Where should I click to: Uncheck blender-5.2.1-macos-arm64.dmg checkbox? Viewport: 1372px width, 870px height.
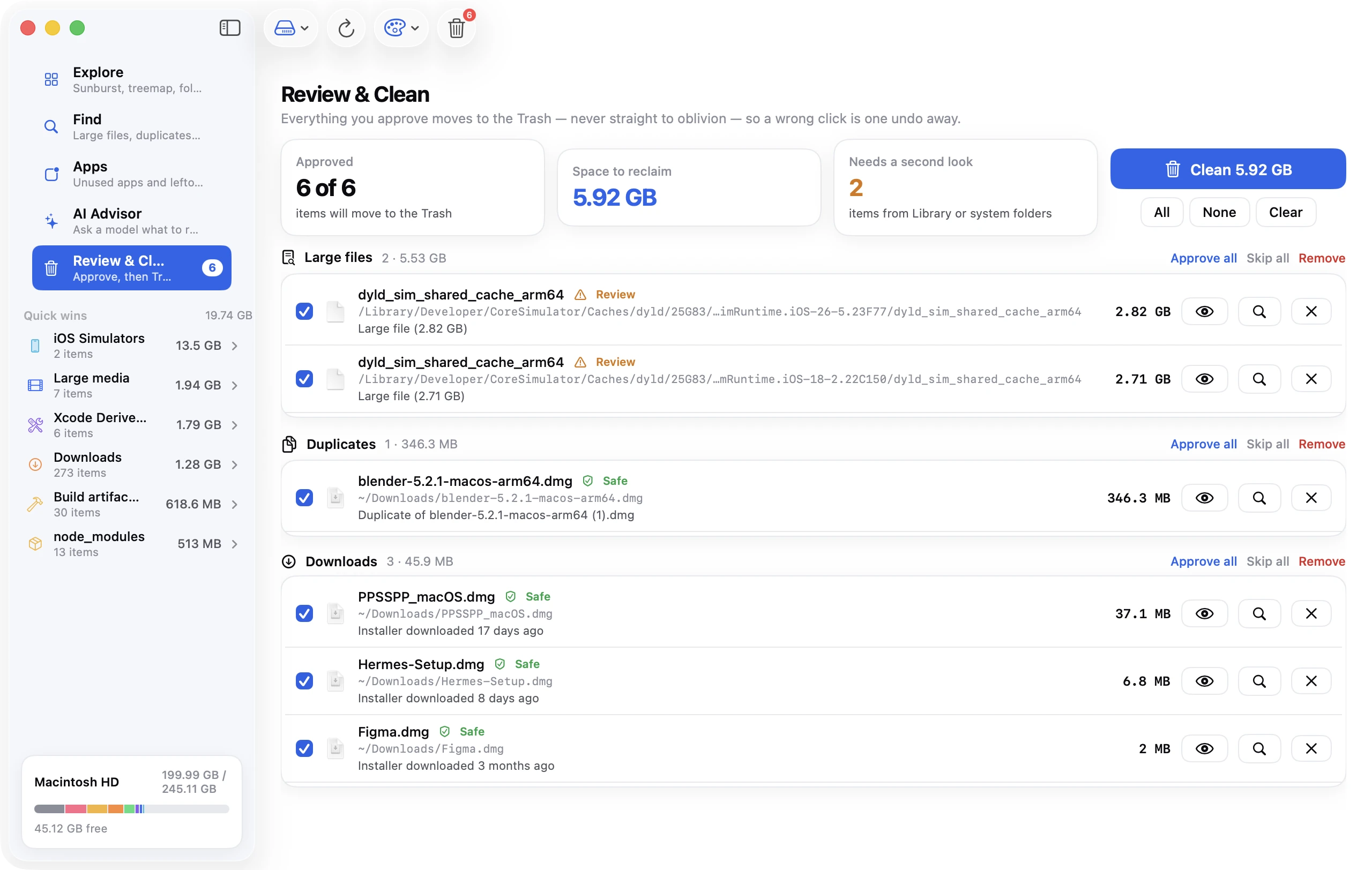click(x=304, y=498)
